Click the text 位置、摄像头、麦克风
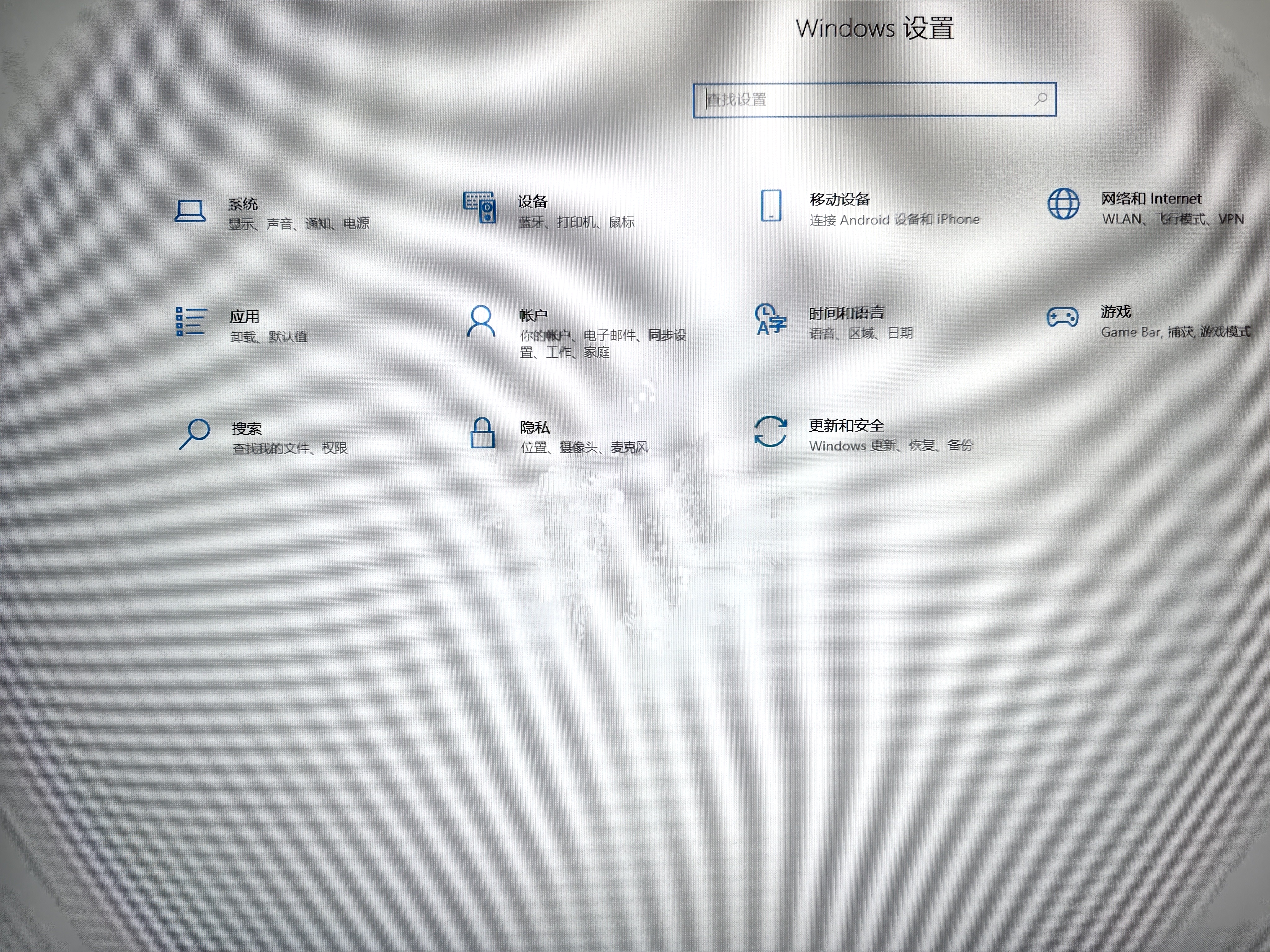The image size is (1270, 952). pos(584,447)
